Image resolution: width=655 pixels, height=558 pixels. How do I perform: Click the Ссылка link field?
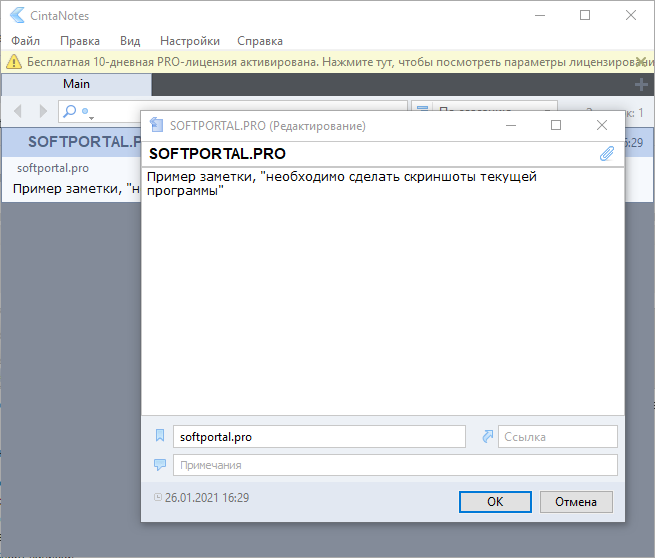[558, 436]
